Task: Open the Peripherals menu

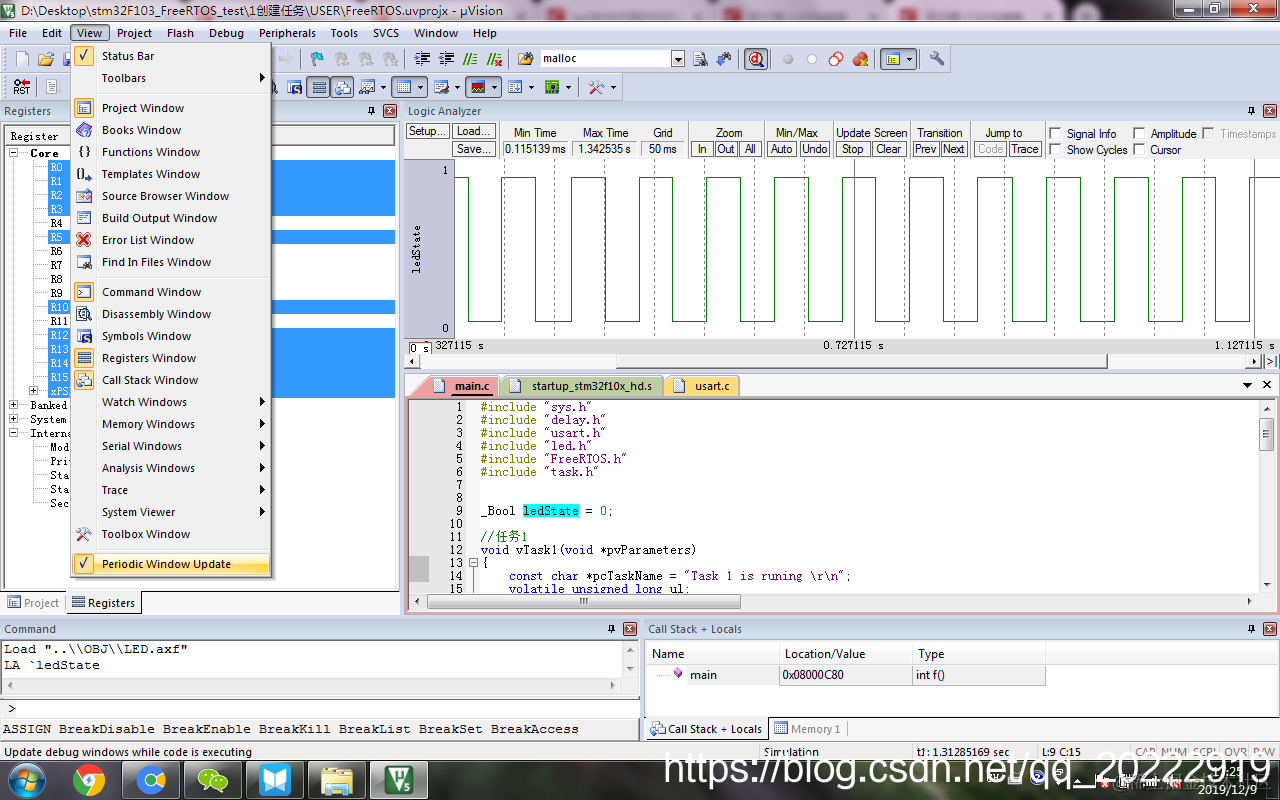Action: [x=287, y=33]
